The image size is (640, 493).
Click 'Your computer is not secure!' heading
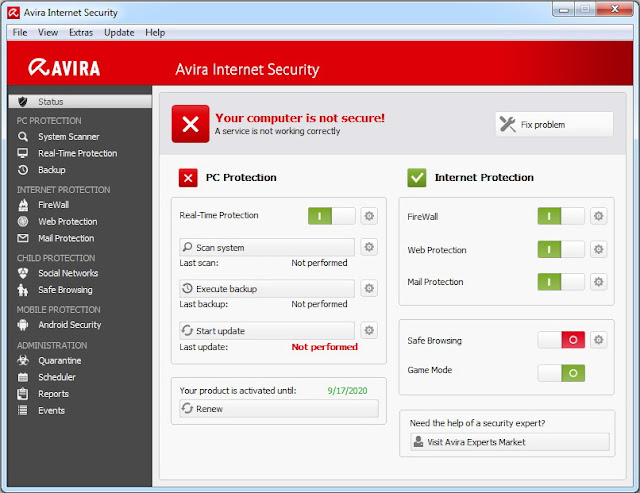click(300, 118)
